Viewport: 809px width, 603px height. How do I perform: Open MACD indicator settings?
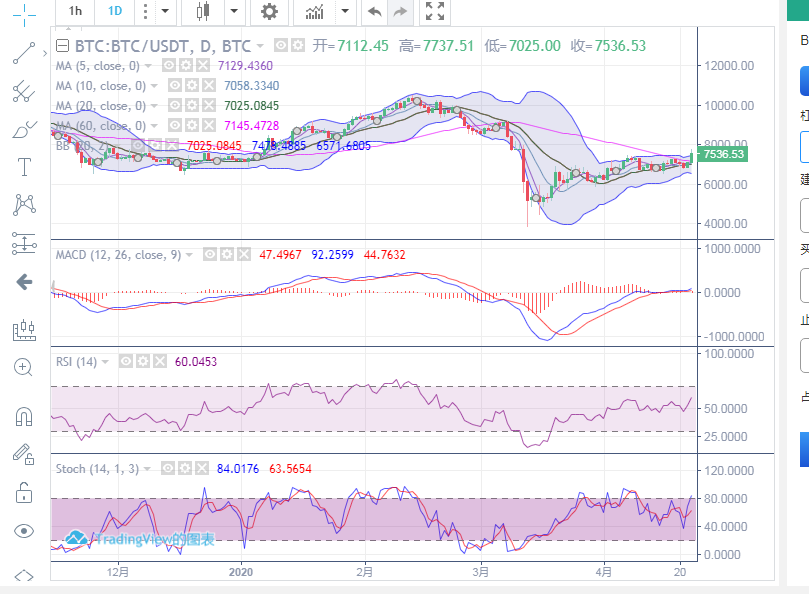coord(226,254)
